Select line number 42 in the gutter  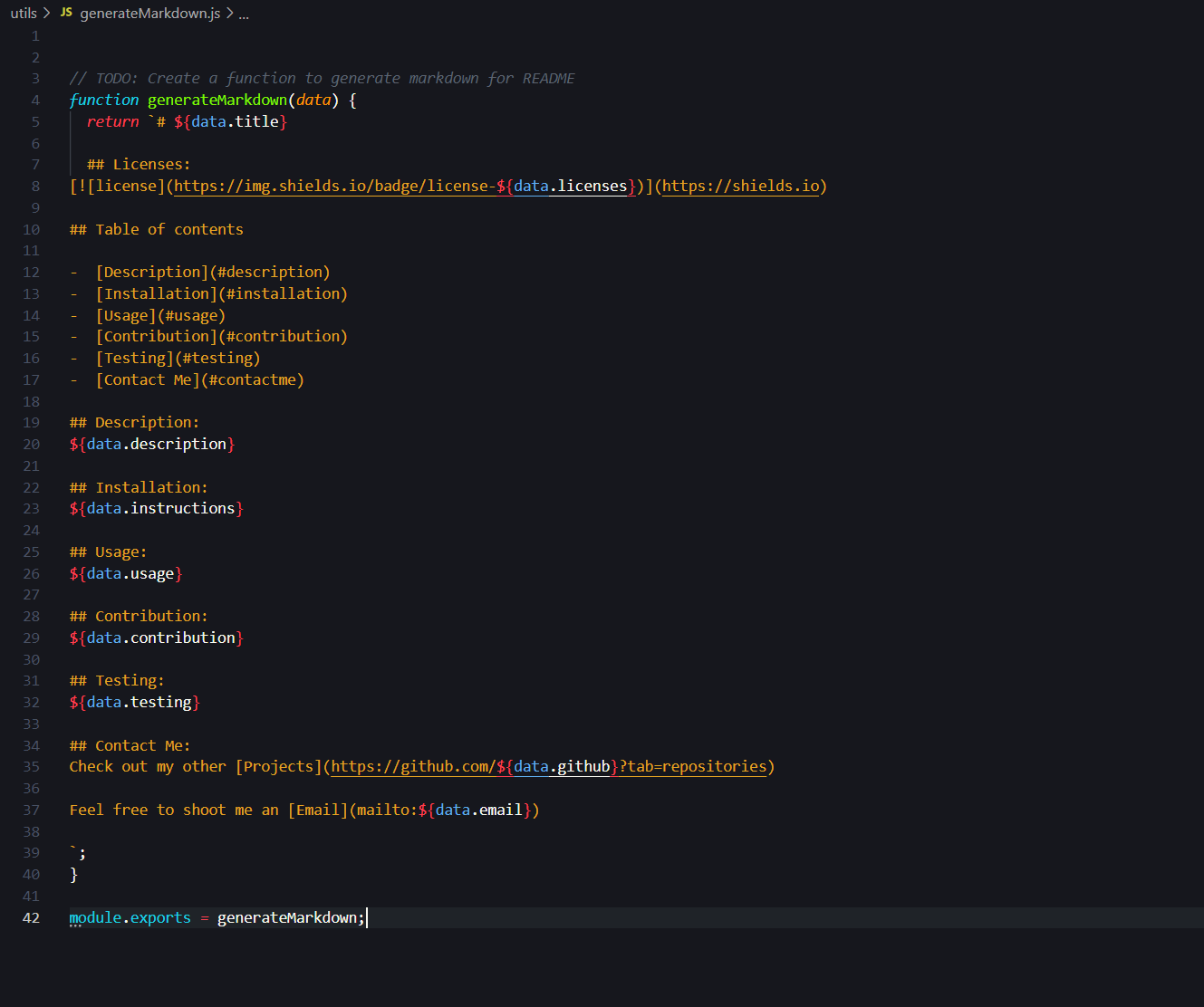tap(31, 917)
